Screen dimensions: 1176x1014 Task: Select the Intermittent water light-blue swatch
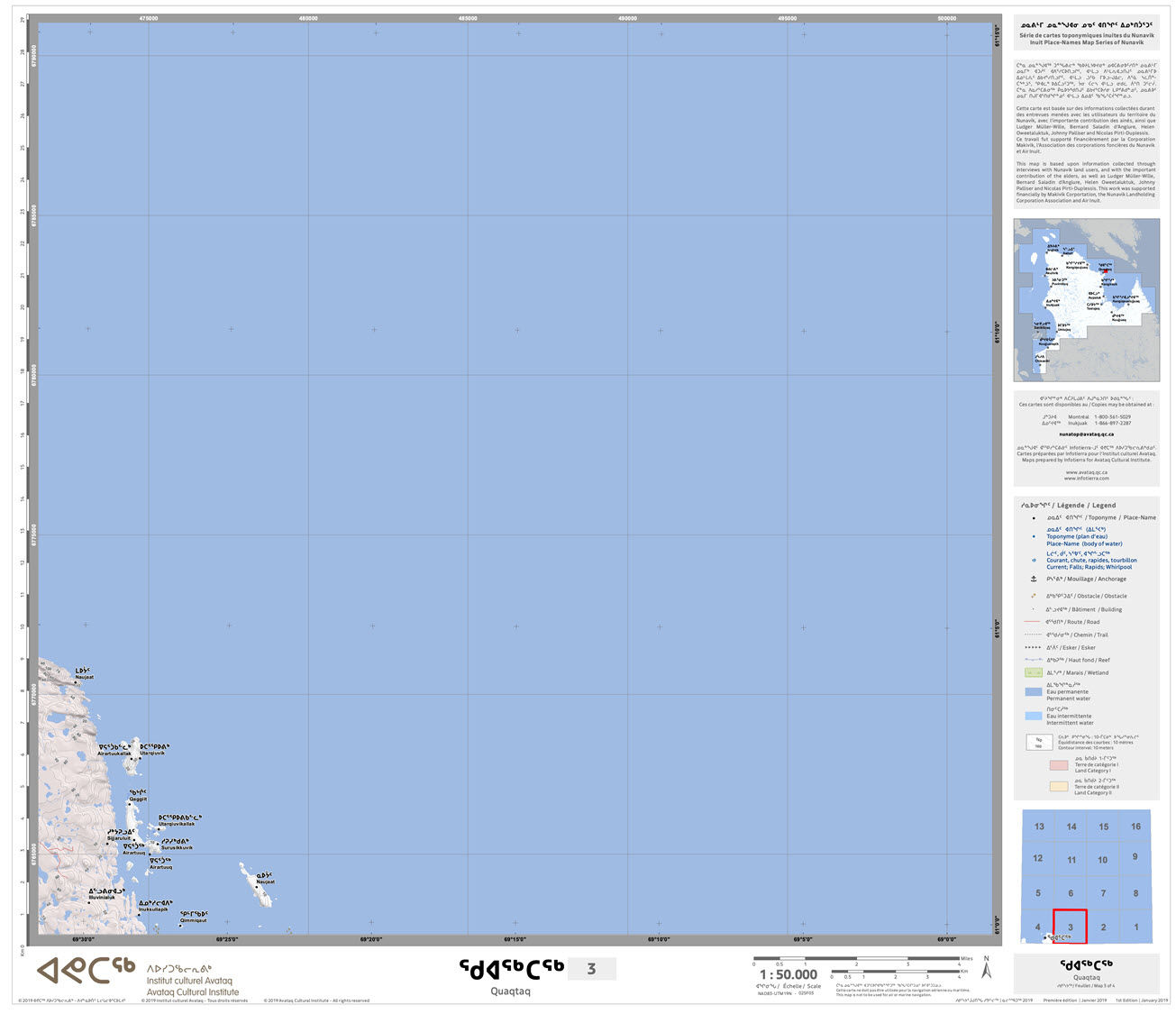click(x=1033, y=716)
